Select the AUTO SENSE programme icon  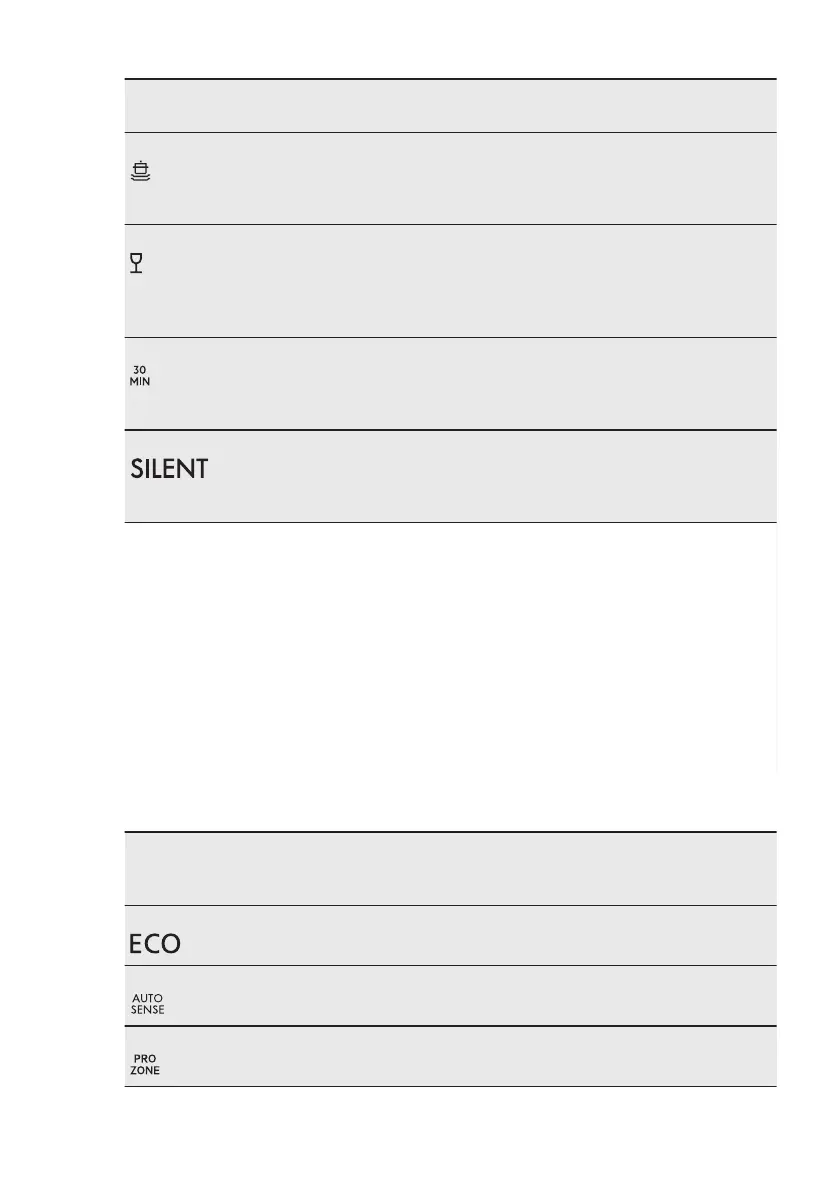(x=147, y=1004)
